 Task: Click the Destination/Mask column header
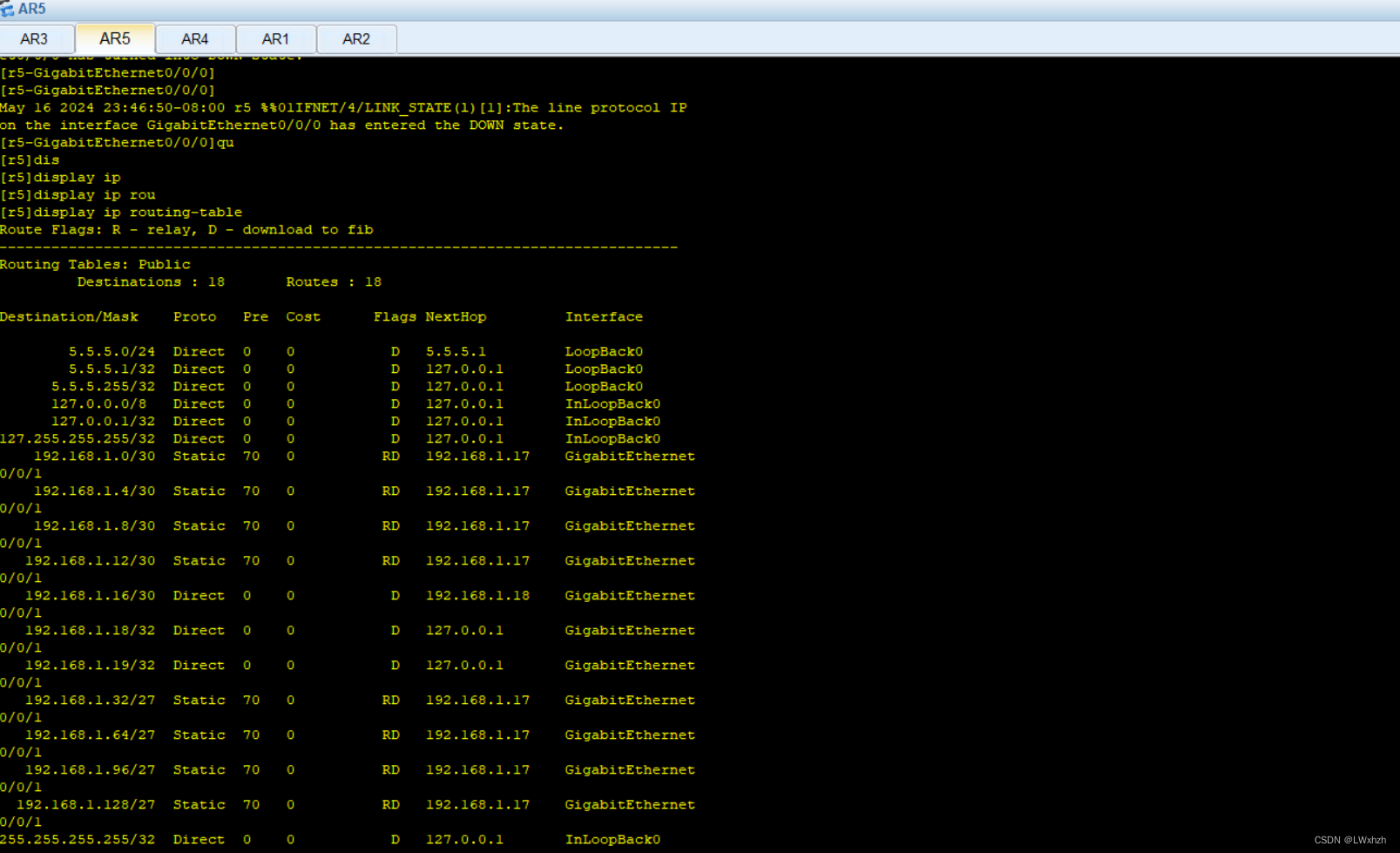(x=69, y=317)
